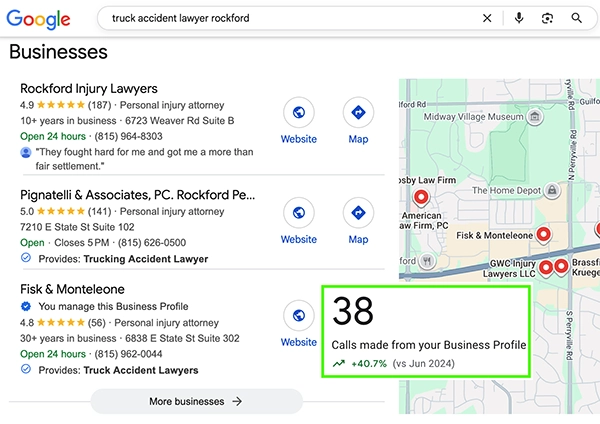Click the restaurant fork-and-knife map marker
Image resolution: width=600 pixels, height=424 pixels.
[427, 261]
